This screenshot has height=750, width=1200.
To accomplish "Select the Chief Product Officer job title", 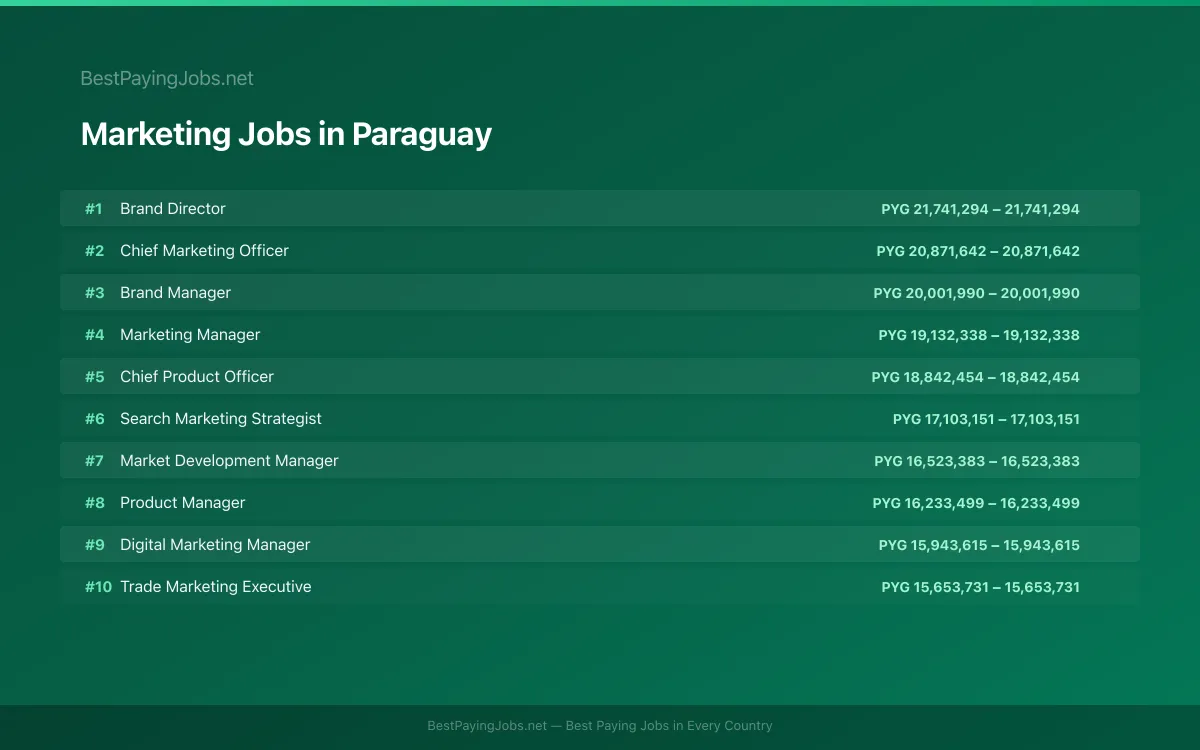I will [x=197, y=377].
